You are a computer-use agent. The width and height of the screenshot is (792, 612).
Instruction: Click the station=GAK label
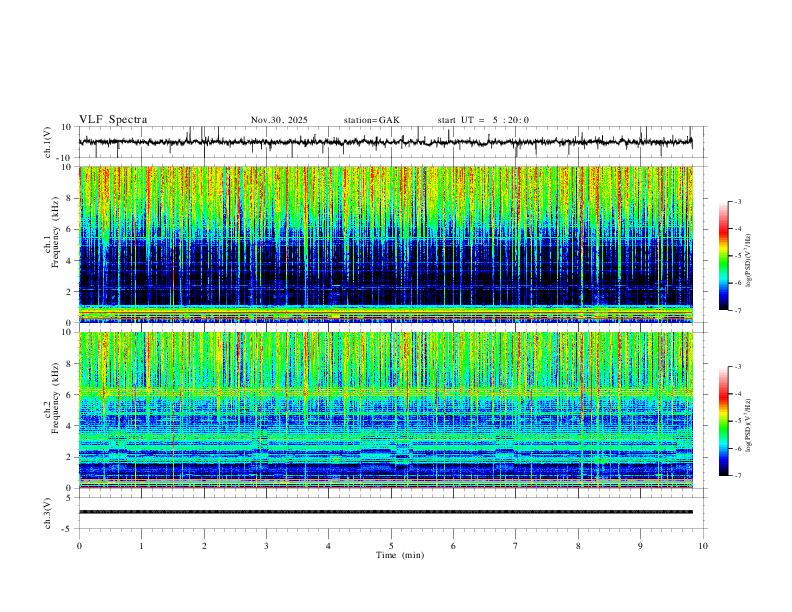(371, 120)
